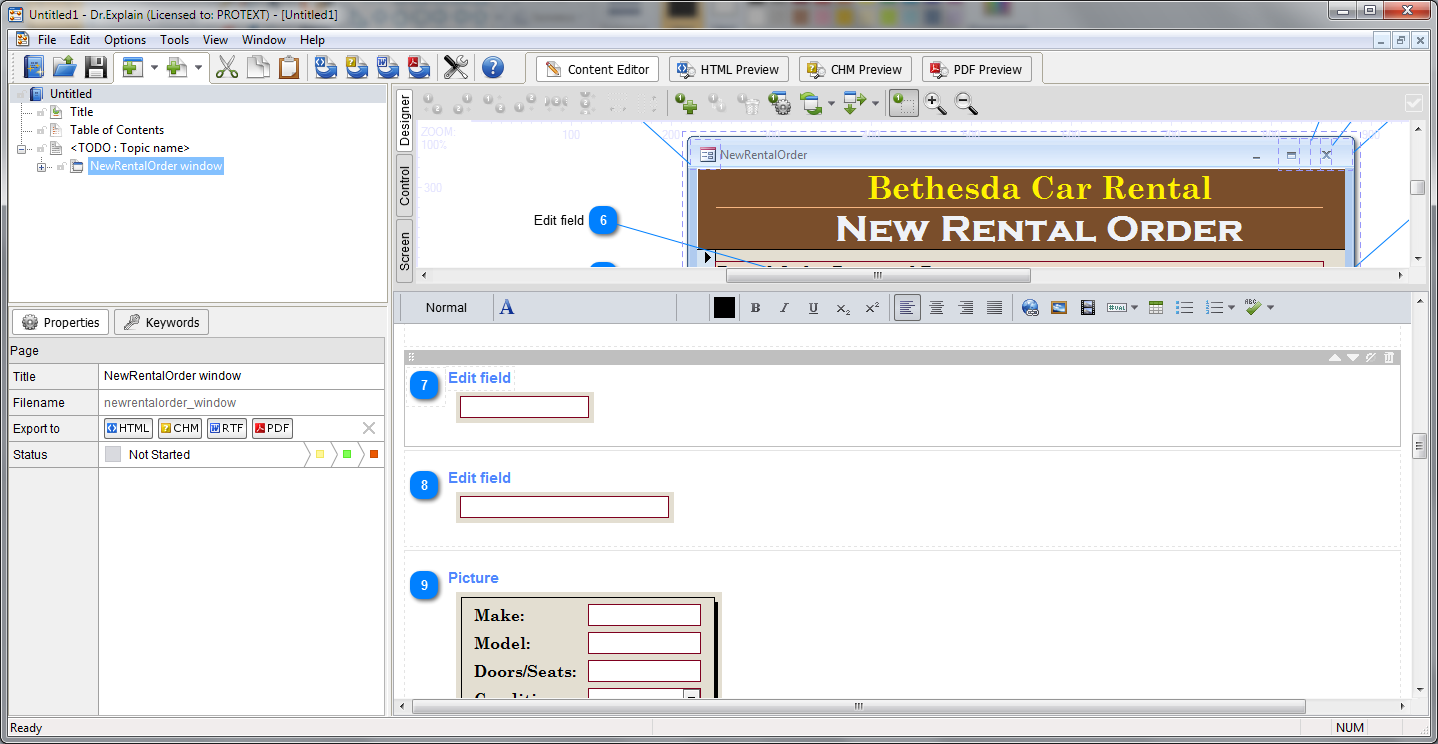1438x744 pixels.
Task: Toggle annotation selection mode button
Action: click(x=904, y=102)
